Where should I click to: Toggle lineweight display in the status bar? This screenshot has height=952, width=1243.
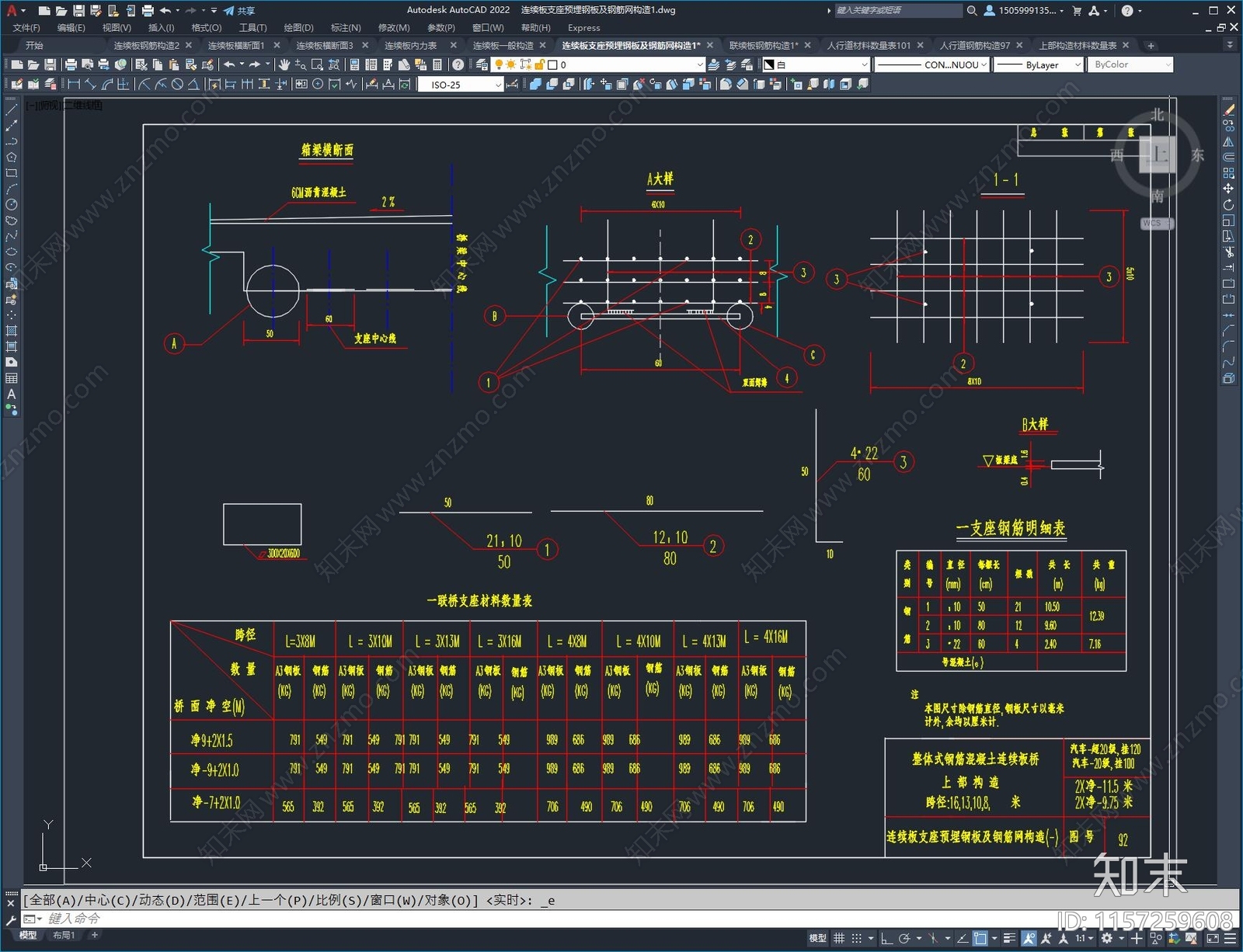[x=1009, y=938]
